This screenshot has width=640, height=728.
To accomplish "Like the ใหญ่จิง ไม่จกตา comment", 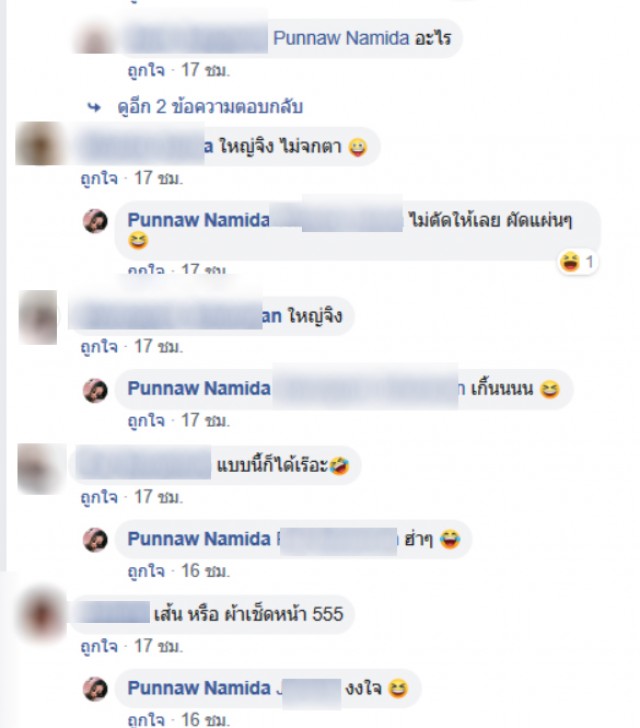I will 99,179.
